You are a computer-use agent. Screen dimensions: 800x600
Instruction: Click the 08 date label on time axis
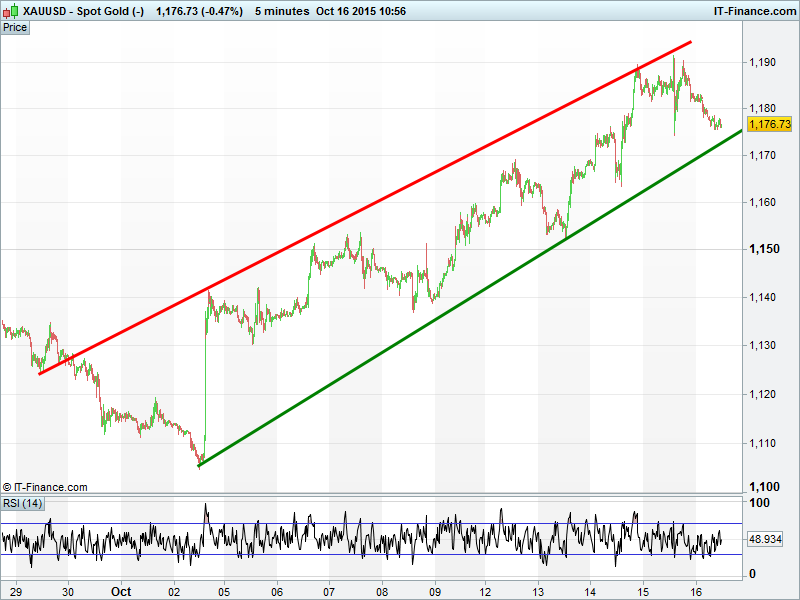click(382, 592)
